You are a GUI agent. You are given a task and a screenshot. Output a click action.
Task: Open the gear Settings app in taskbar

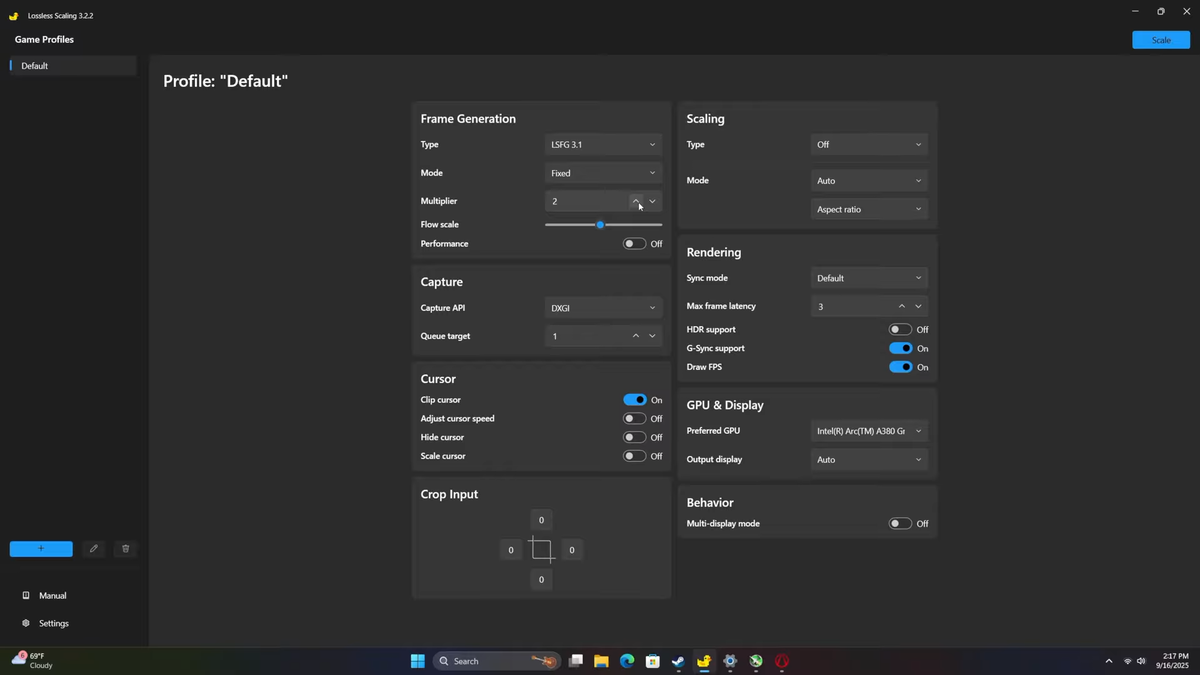(730, 661)
